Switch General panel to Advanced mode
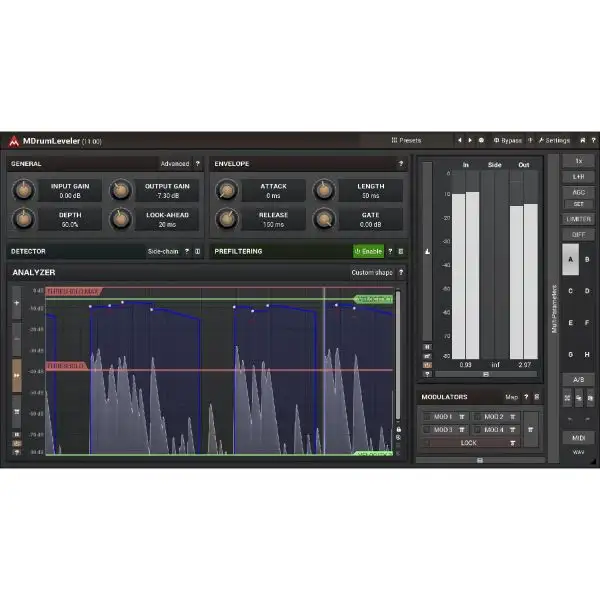Screen dimensions: 600x600 tap(174, 164)
